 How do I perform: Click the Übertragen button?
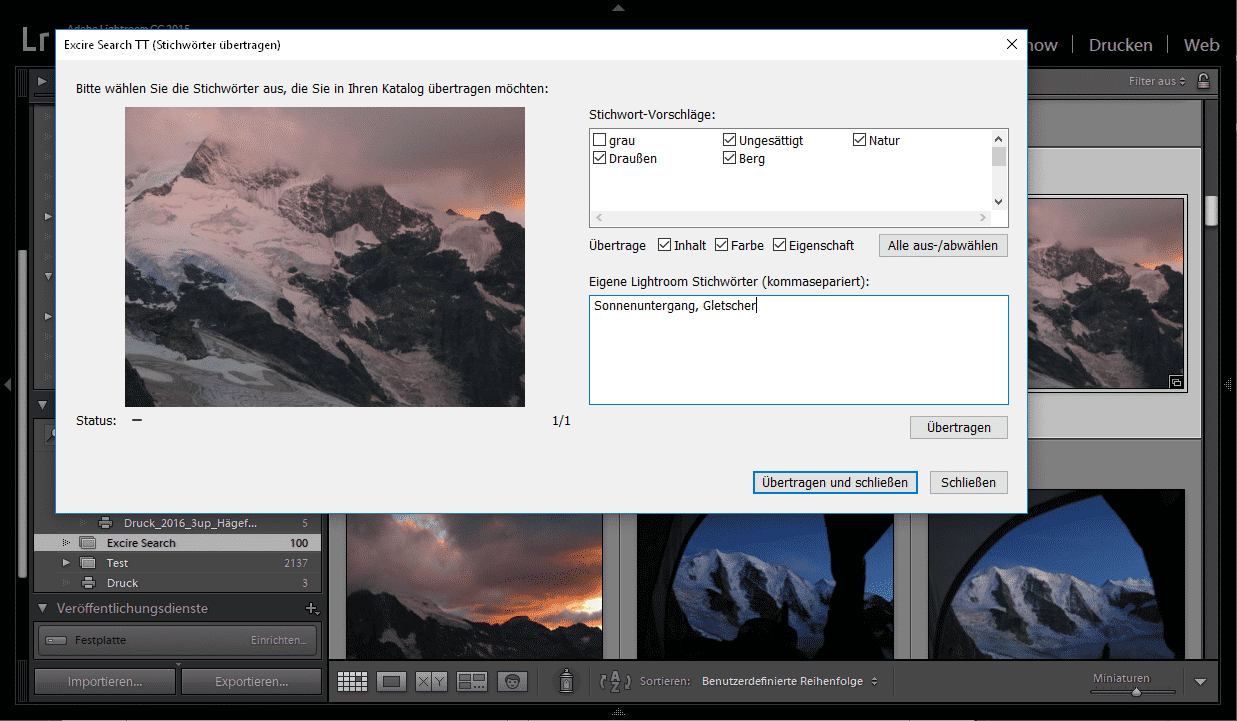[959, 427]
